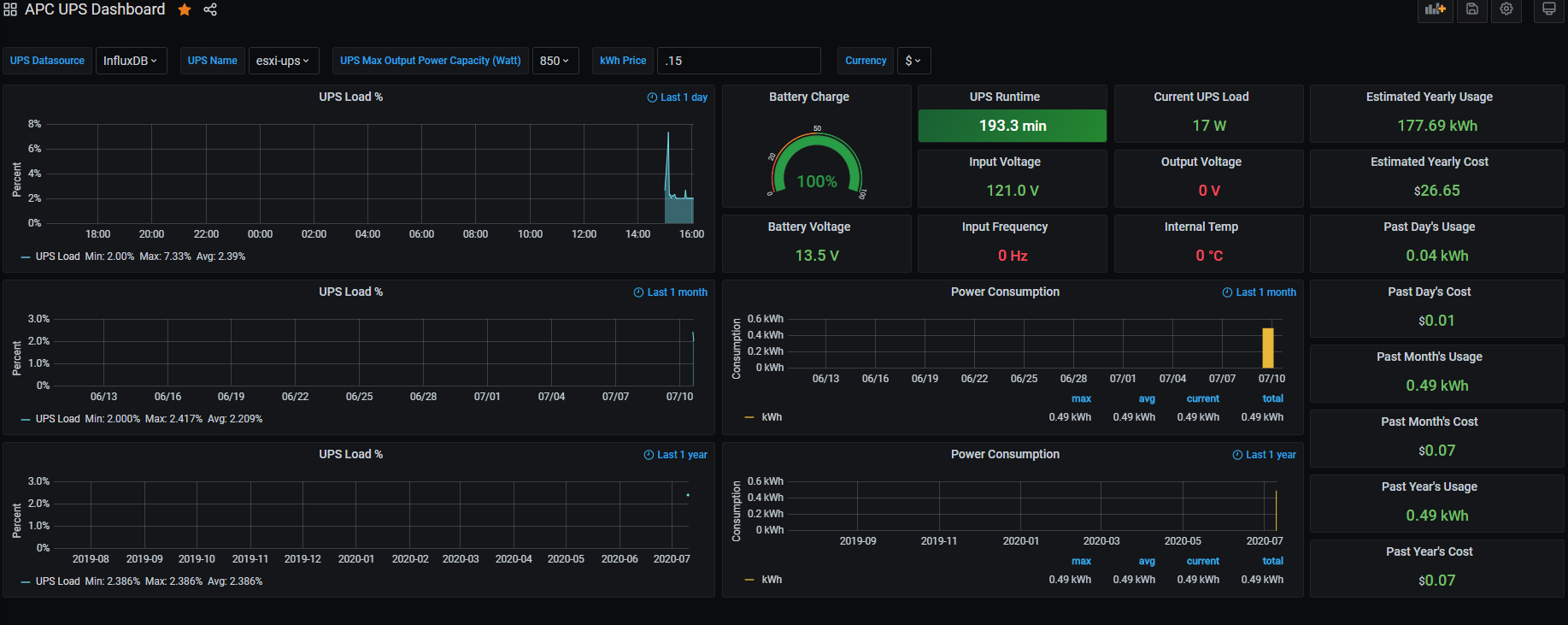The height and width of the screenshot is (625, 1568).
Task: Toggle kWh legend in yearly Power Consumption
Action: click(772, 580)
